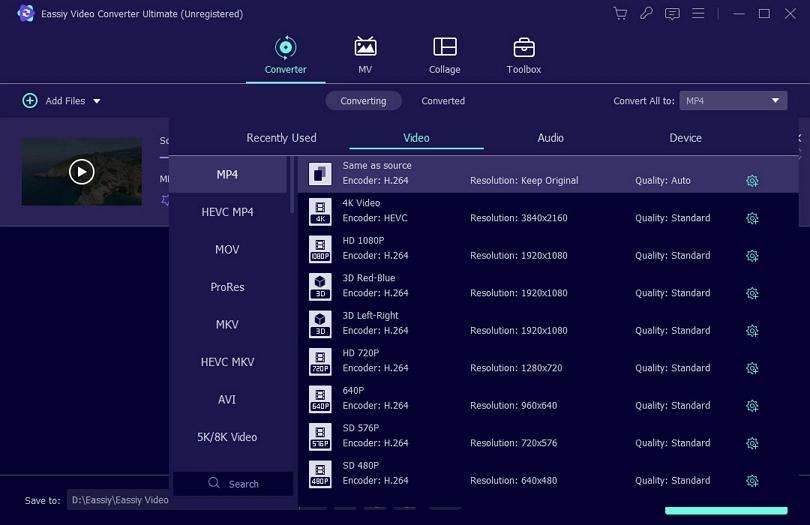Image resolution: width=810 pixels, height=525 pixels.
Task: Open settings gear for HD 1080P preset
Action: click(x=752, y=256)
